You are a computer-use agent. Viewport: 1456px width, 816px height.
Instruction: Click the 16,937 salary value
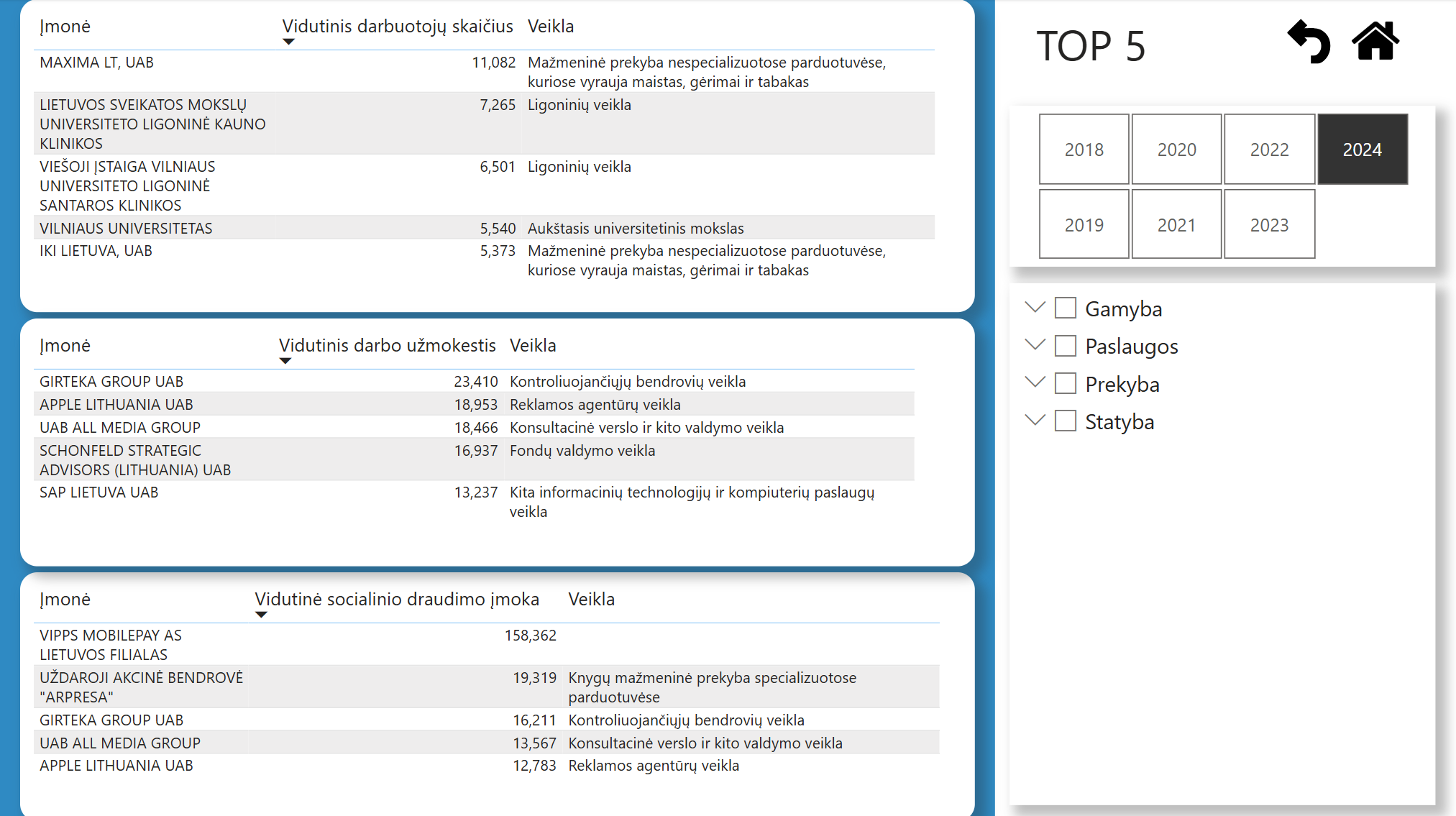[x=476, y=451]
